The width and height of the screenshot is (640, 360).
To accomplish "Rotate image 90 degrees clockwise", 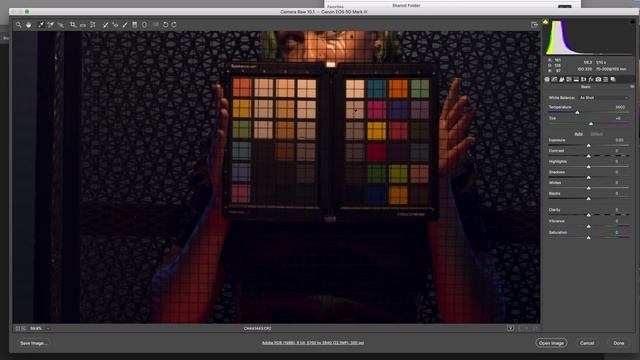I will tap(174, 25).
